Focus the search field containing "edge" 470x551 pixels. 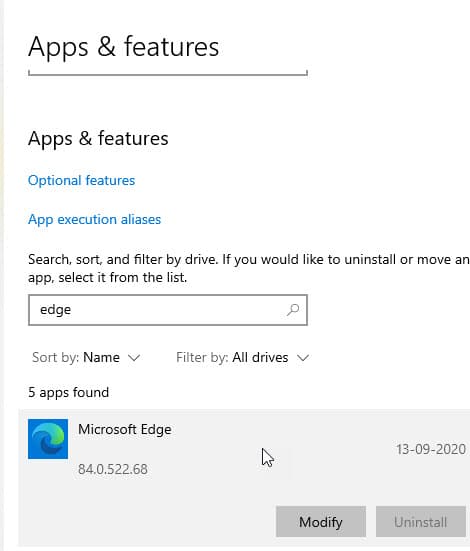tap(168, 310)
